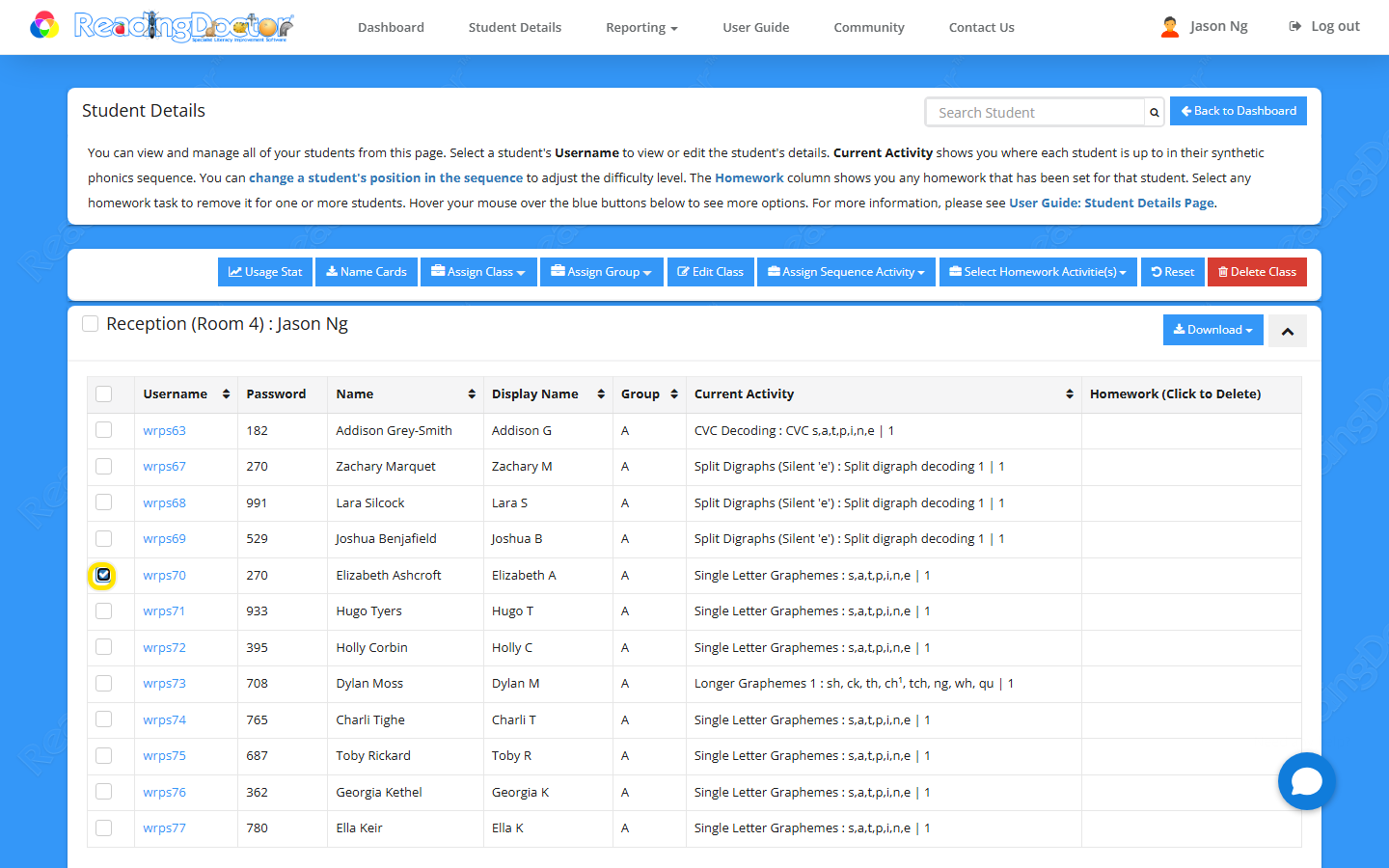Open username link wrps67
This screenshot has height=868, width=1389.
164,466
